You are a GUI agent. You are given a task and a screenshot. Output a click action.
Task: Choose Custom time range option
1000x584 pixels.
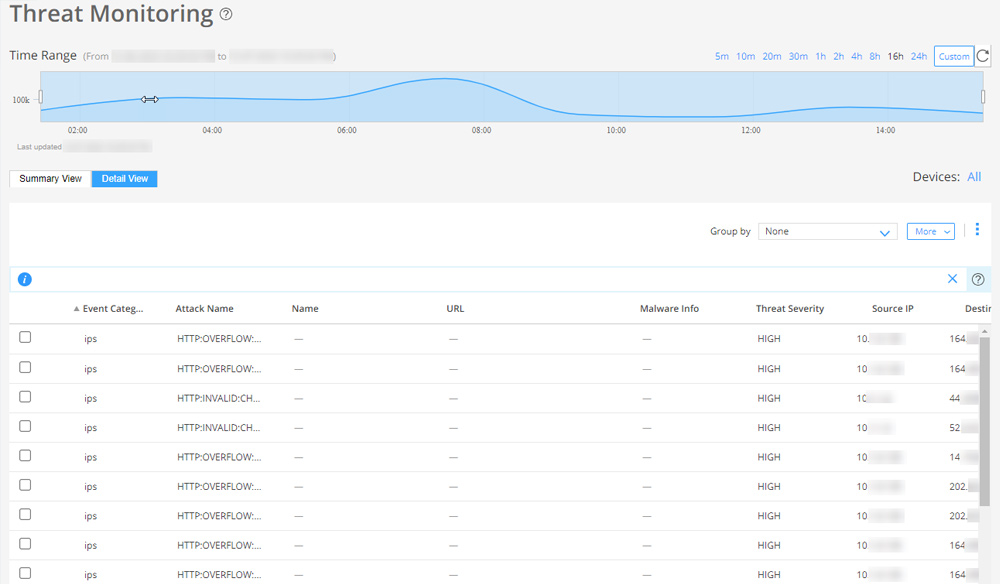953,57
